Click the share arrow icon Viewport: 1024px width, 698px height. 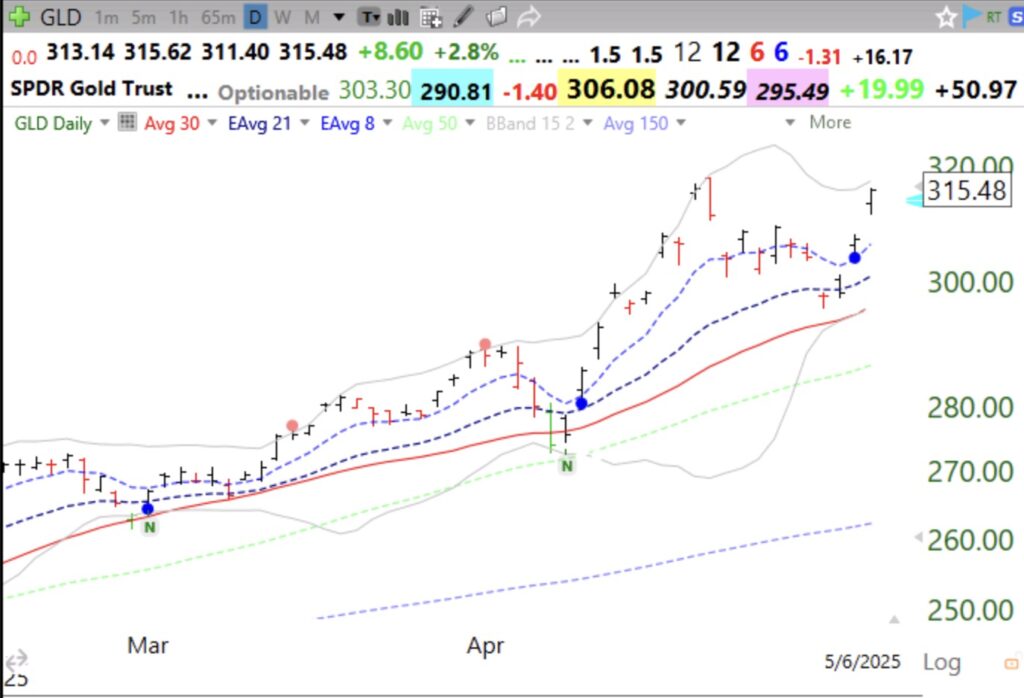(528, 17)
